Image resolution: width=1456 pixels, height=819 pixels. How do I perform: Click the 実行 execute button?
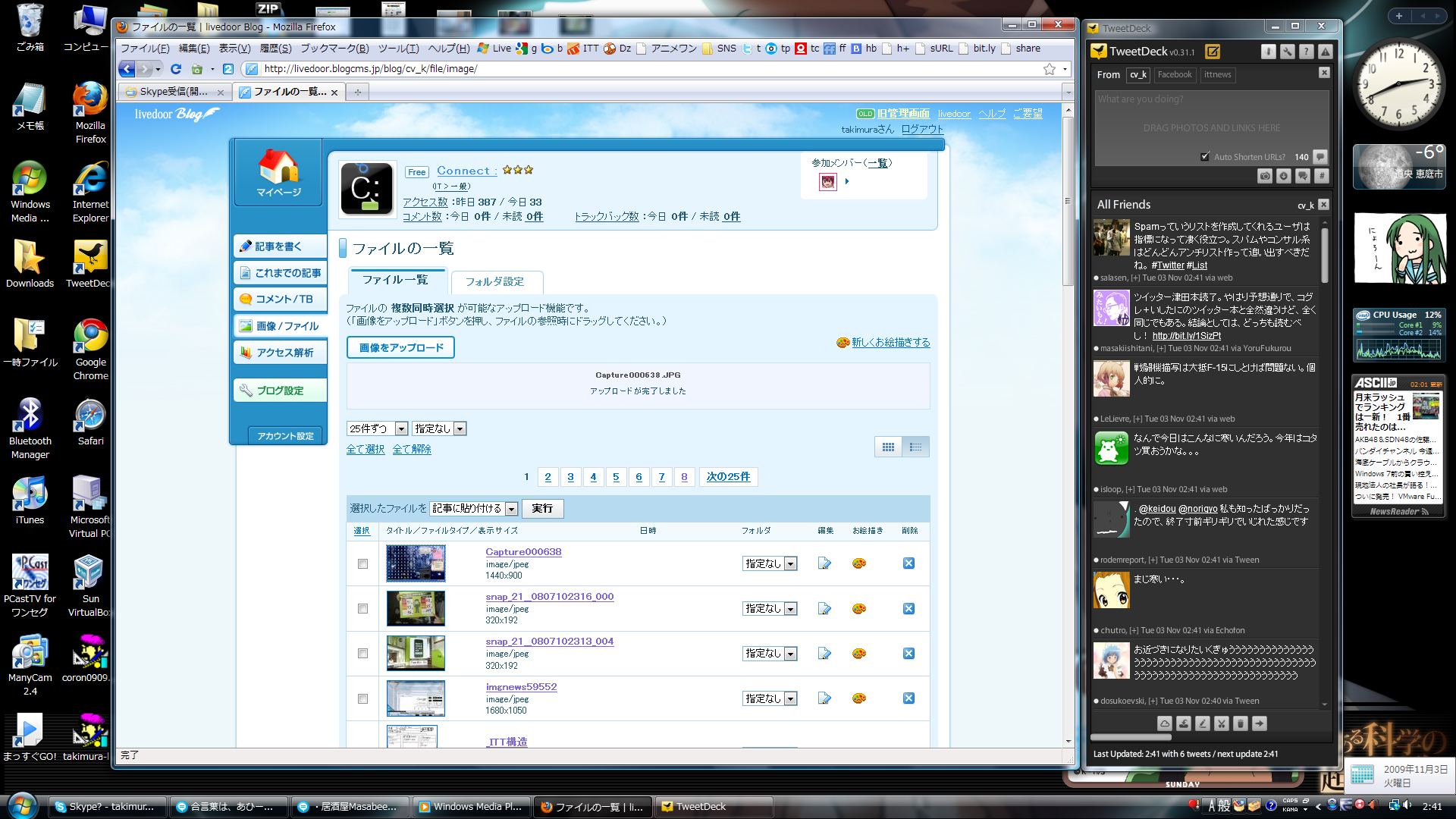542,509
